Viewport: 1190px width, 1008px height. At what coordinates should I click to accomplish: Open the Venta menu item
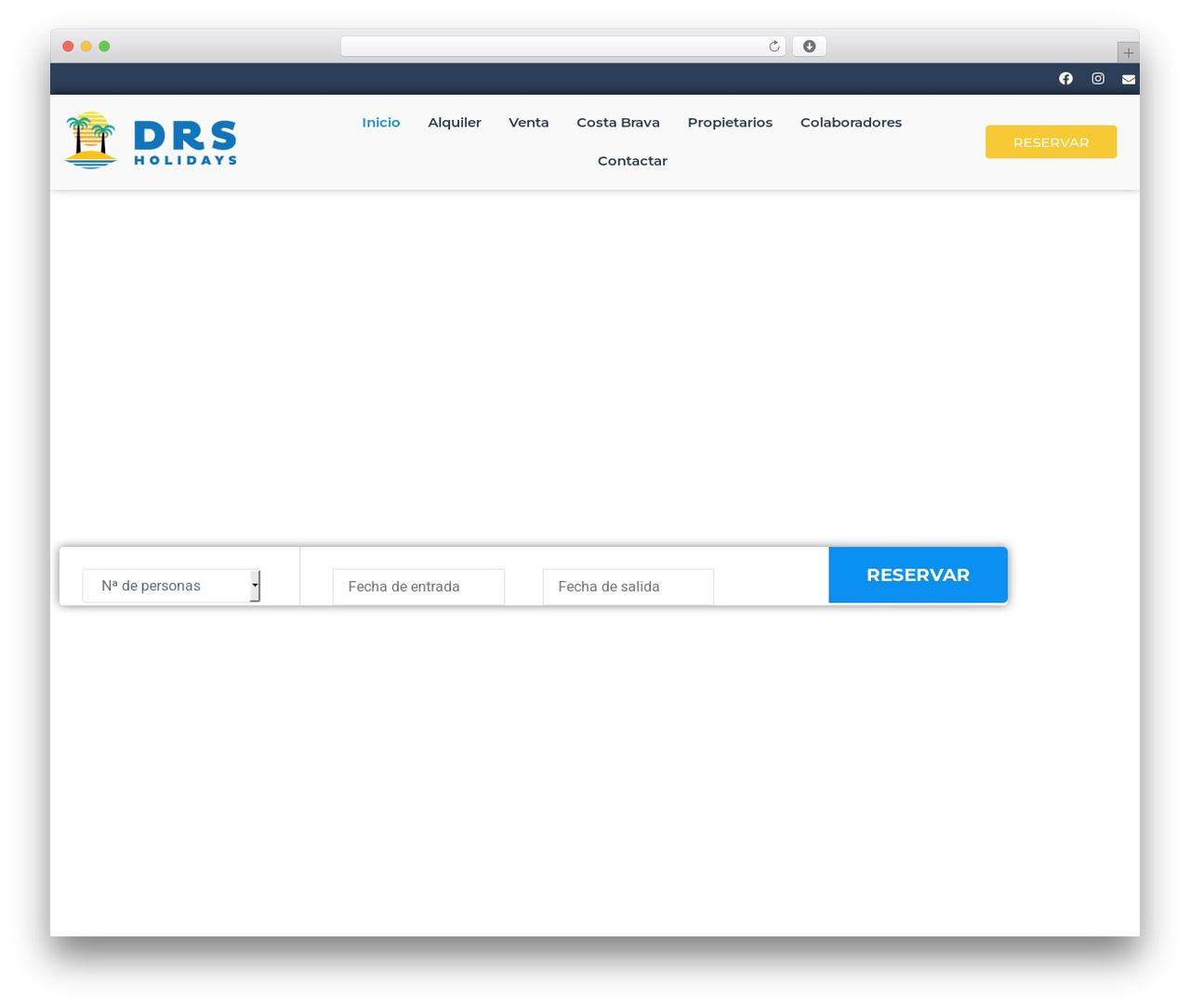(529, 122)
